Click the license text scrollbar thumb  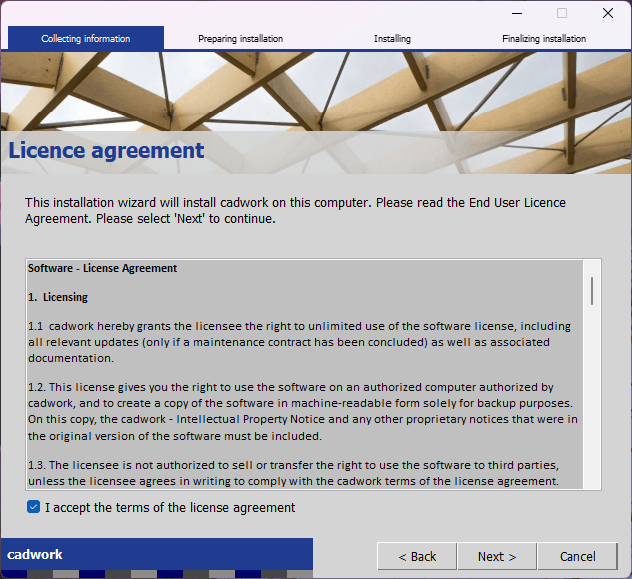[x=592, y=291]
